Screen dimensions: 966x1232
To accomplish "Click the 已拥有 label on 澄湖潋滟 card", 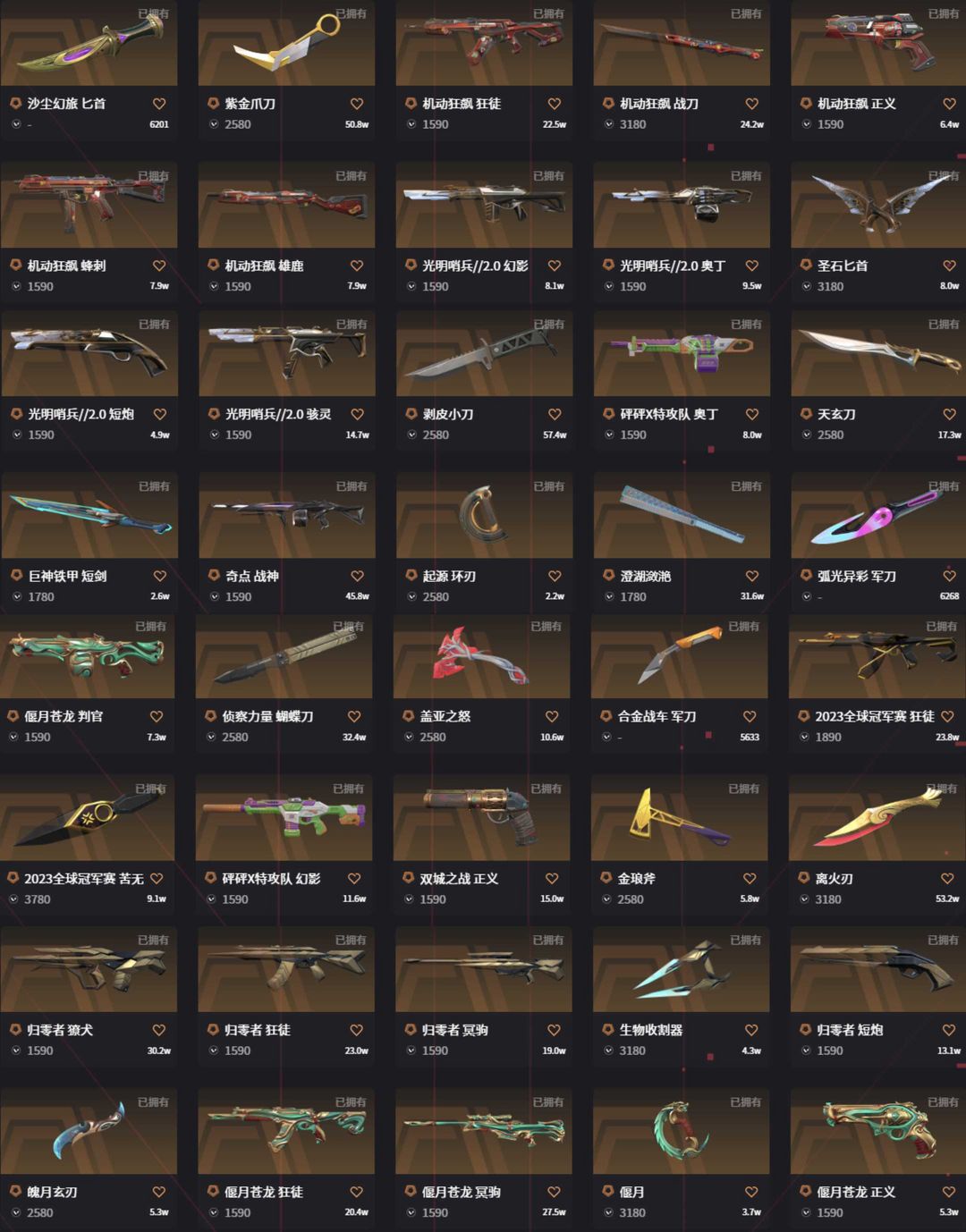I will pyautogui.click(x=746, y=486).
